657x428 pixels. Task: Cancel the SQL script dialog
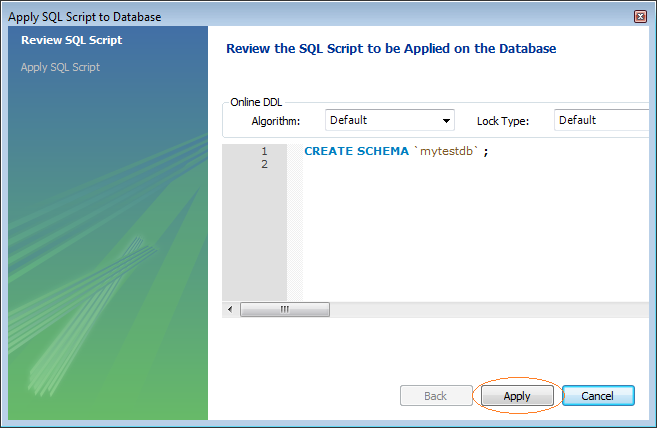[x=598, y=396]
